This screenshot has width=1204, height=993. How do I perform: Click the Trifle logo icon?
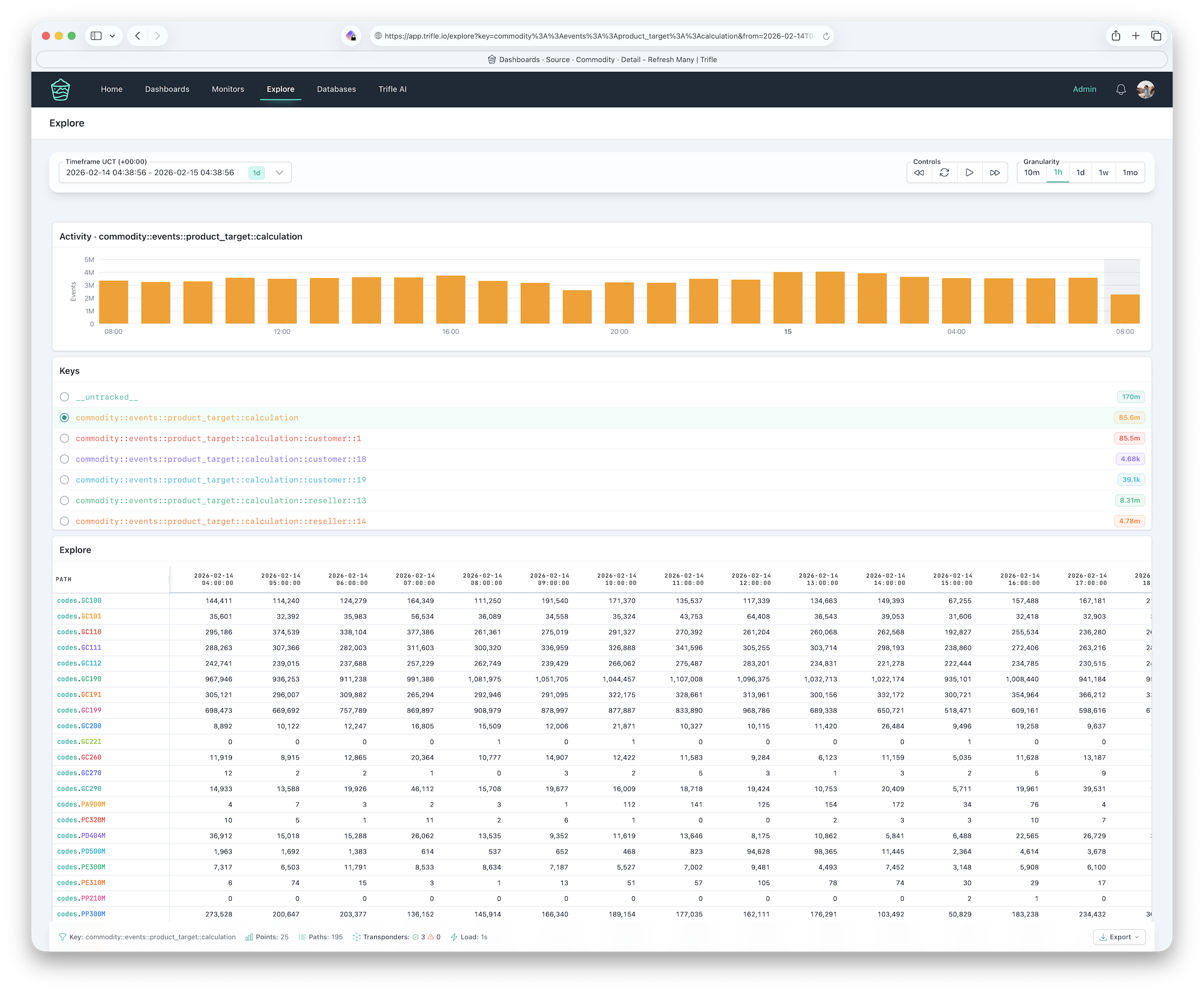click(x=60, y=89)
